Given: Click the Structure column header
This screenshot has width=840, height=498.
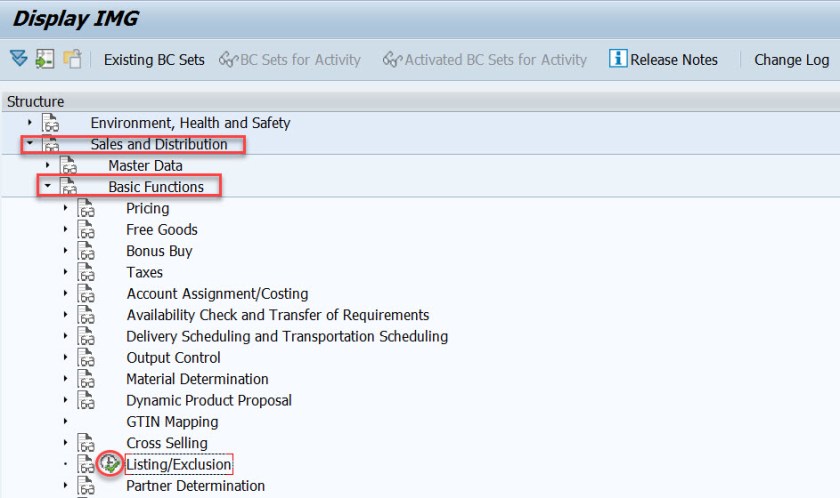Looking at the screenshot, I should coord(35,102).
